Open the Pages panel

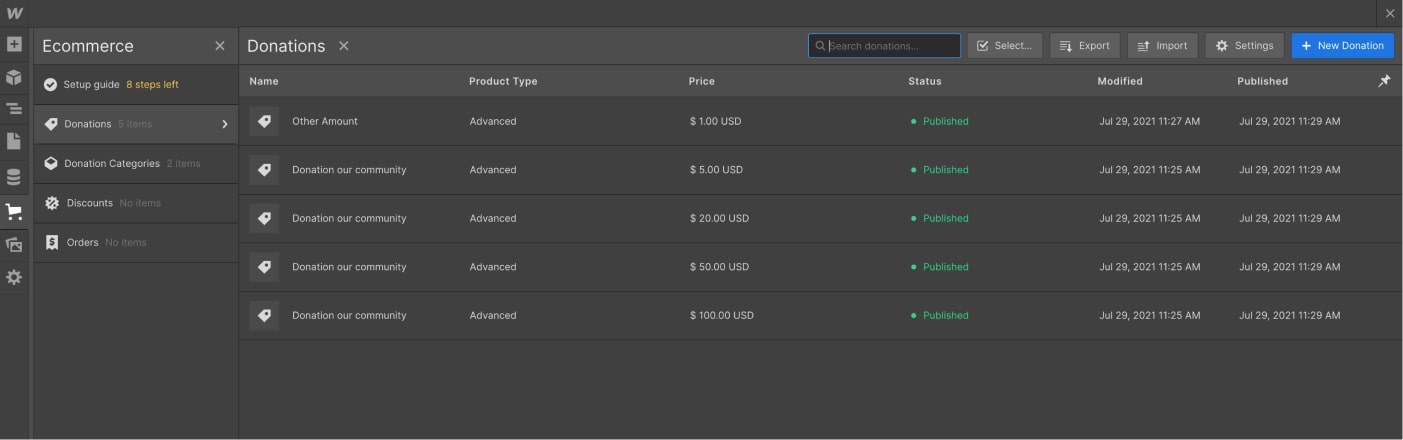14,142
